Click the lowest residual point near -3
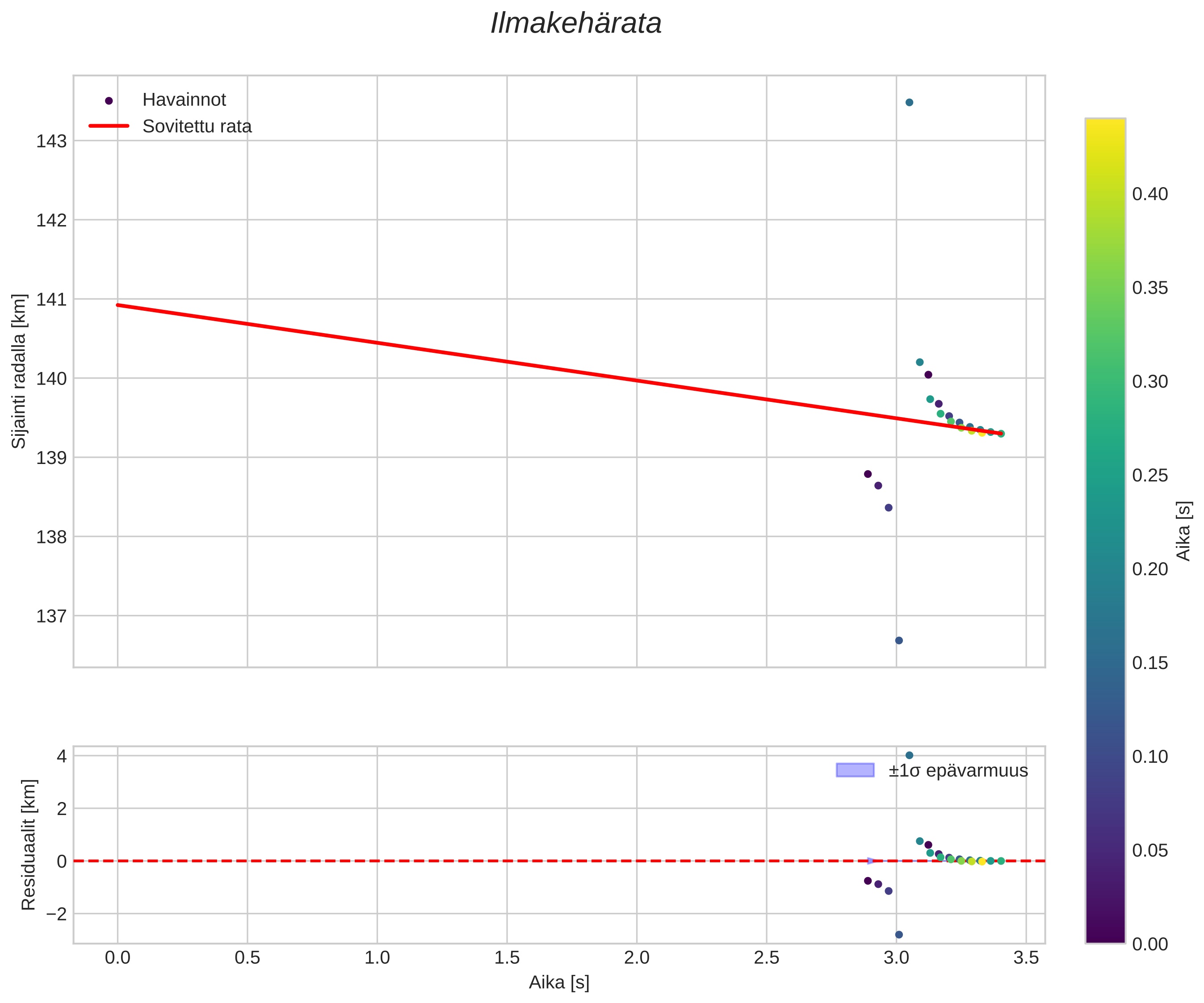This screenshot has height=1003, width=1204. 899,935
